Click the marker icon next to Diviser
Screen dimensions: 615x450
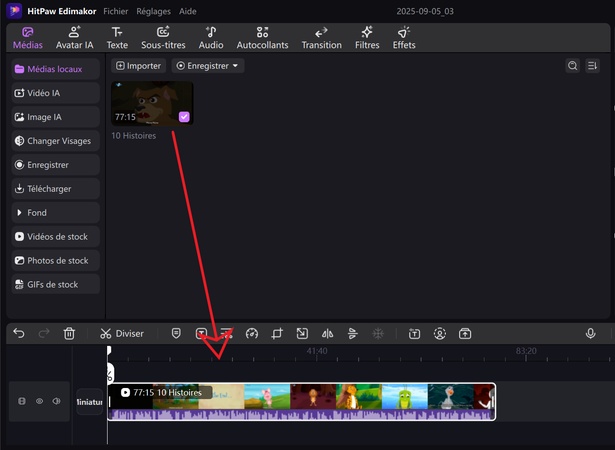pos(176,333)
